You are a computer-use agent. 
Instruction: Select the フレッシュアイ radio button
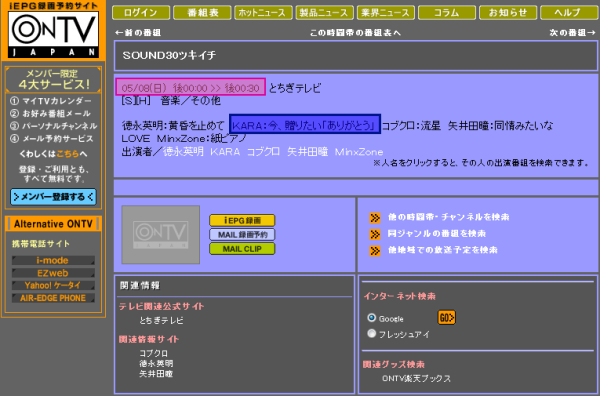(371, 333)
